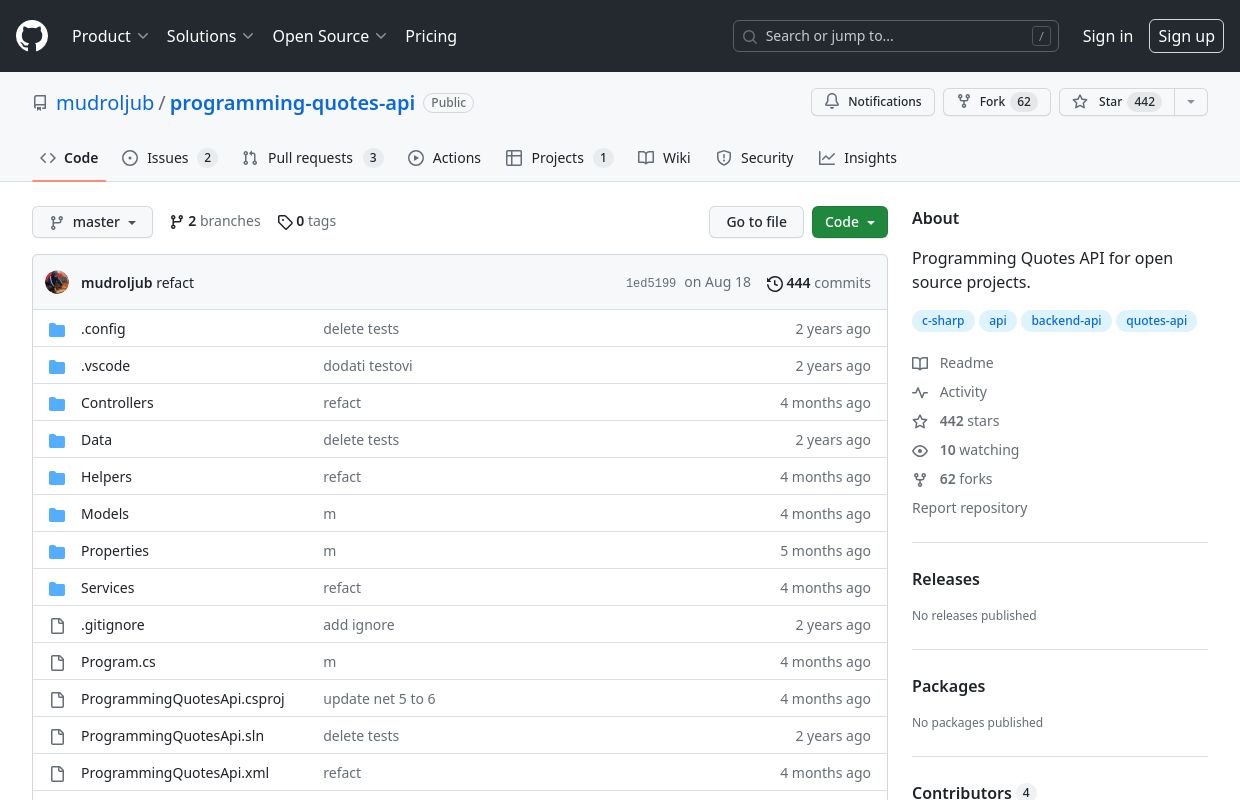Click the ProgrammingQuotesApi.xml file icon
The image size is (1240, 800).
pos(57,773)
